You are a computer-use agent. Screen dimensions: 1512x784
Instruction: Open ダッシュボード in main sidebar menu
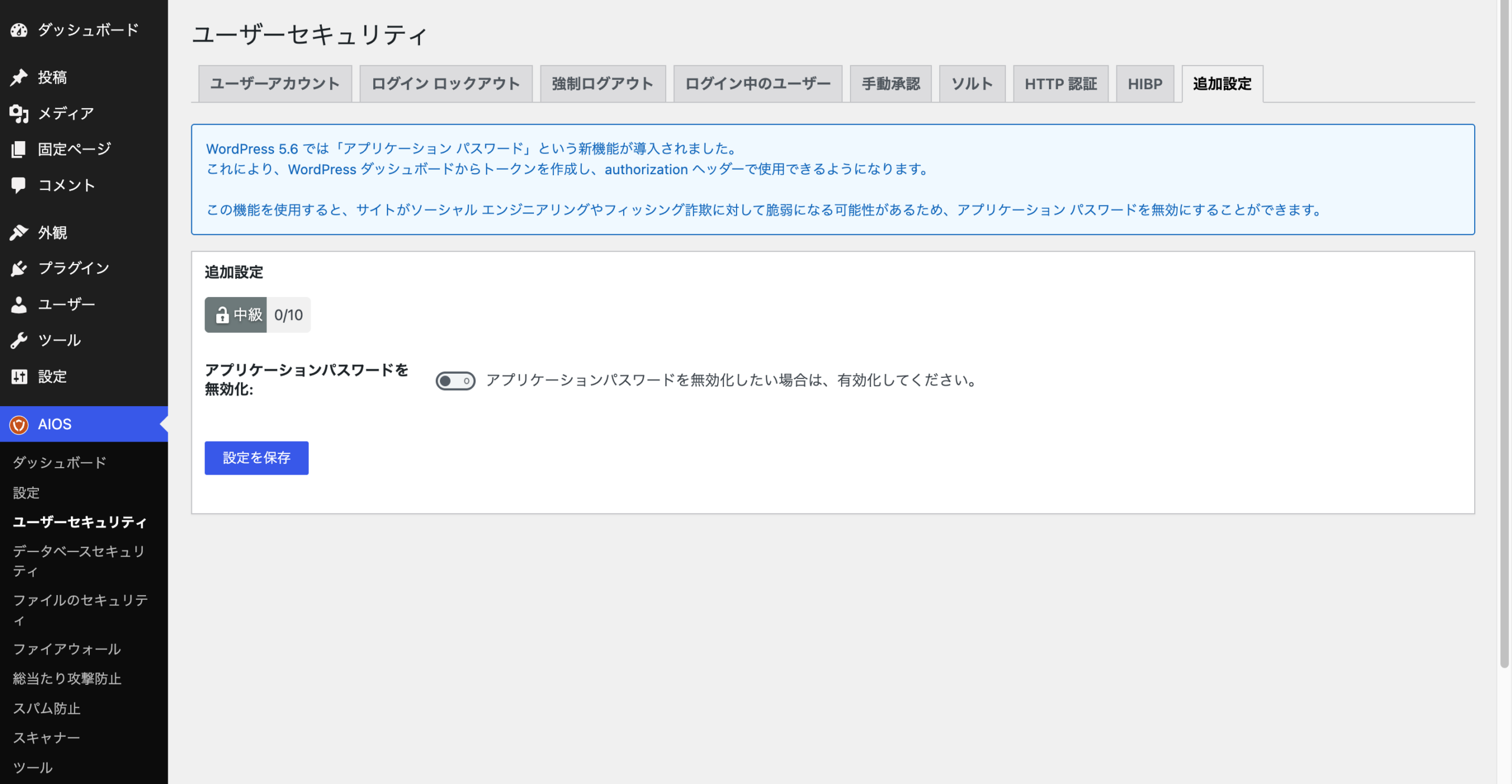84,30
